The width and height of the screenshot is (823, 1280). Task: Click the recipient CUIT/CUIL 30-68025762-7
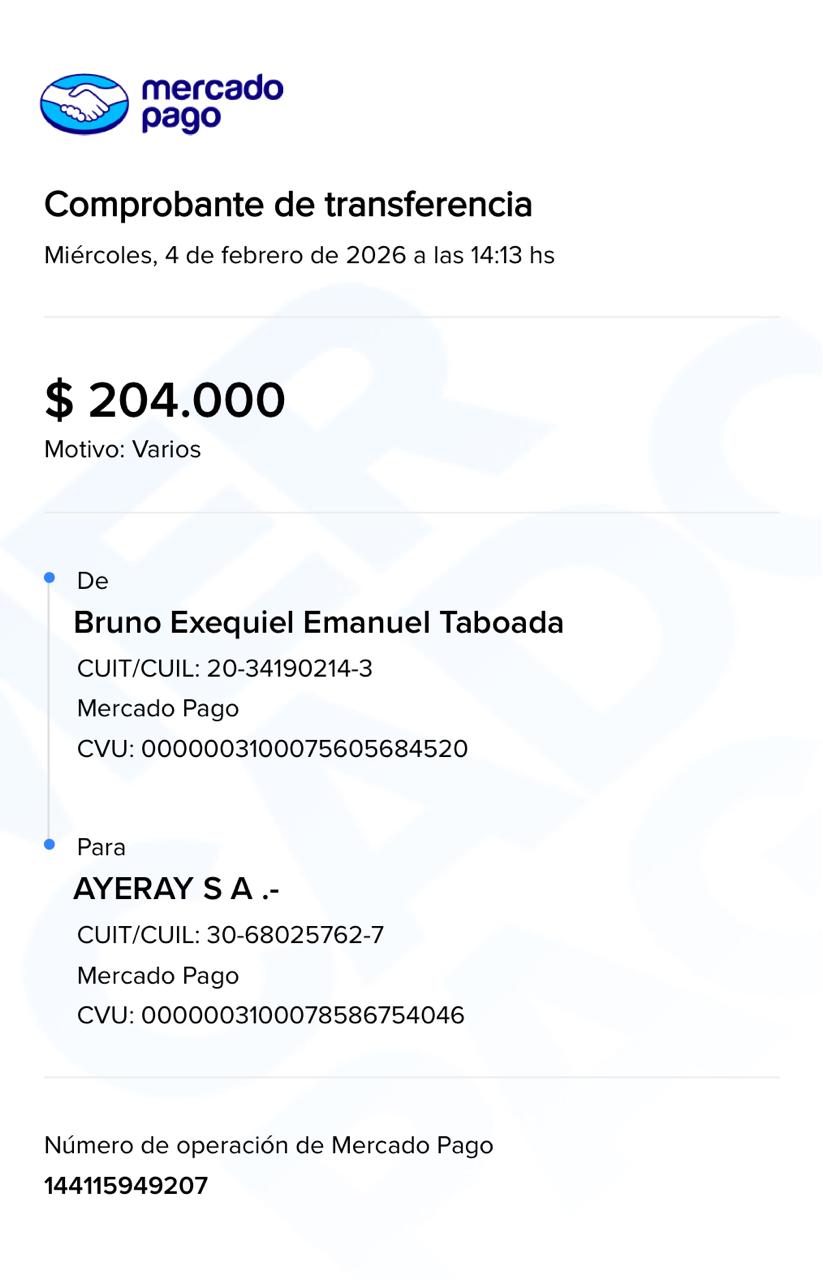pos(230,935)
